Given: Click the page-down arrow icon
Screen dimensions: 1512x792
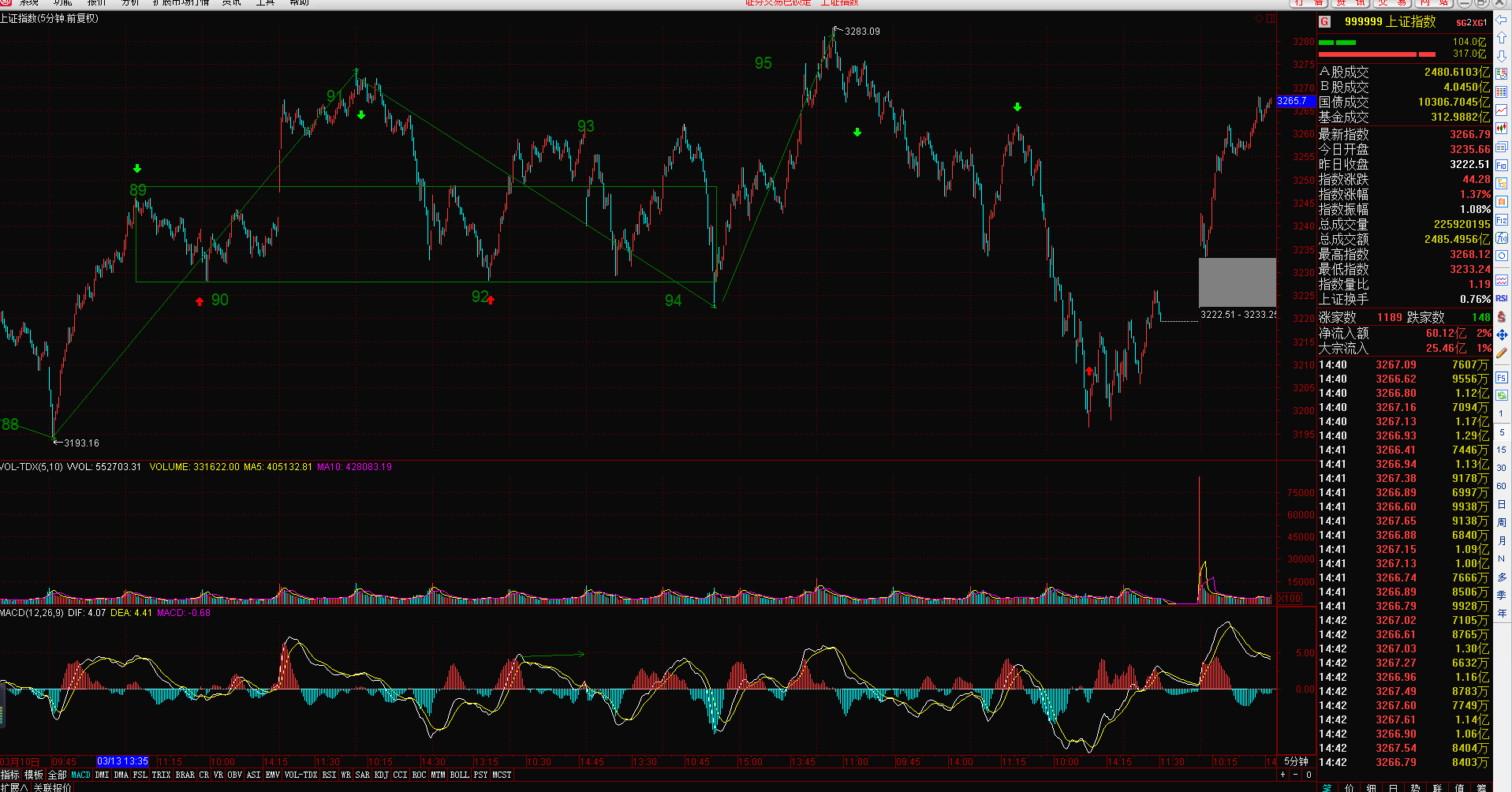Looking at the screenshot, I should coord(1501,57).
